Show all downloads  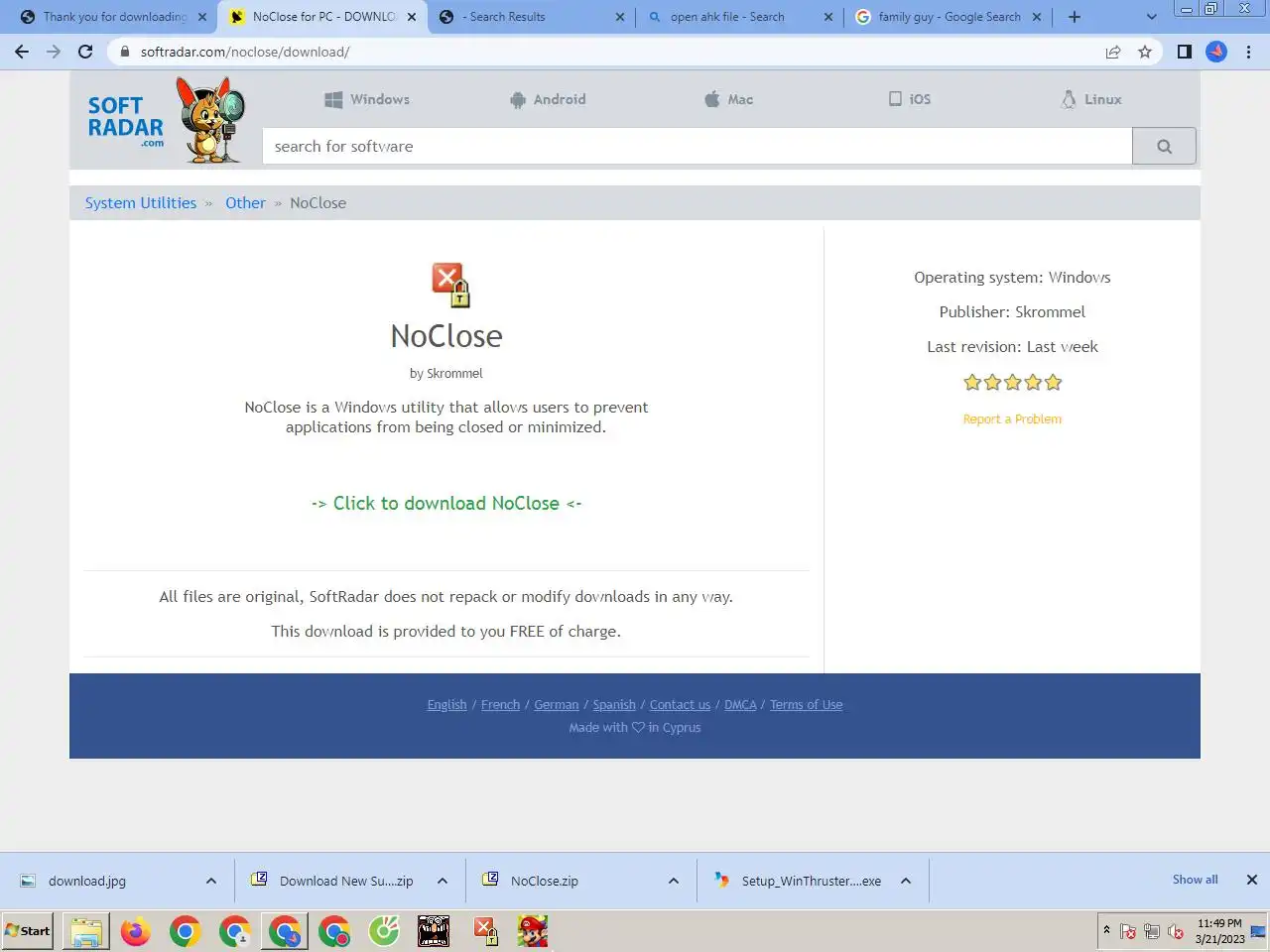(1195, 880)
